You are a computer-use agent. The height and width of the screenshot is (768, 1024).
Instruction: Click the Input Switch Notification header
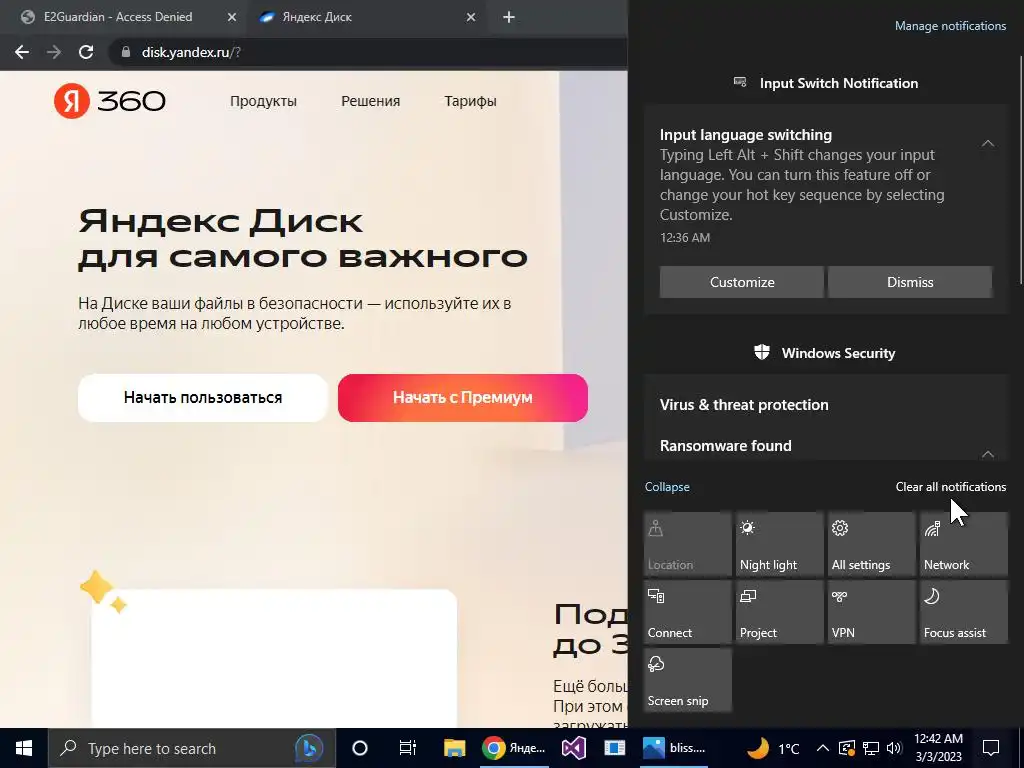(x=825, y=83)
